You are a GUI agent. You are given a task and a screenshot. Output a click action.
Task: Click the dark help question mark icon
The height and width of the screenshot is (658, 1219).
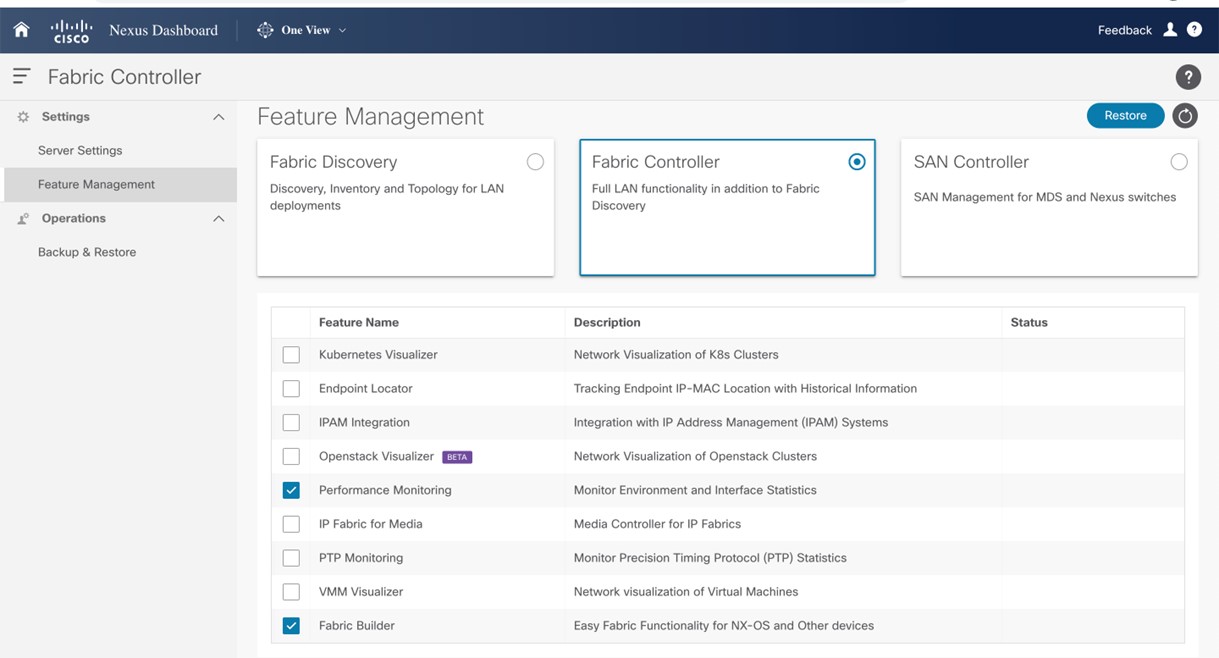[1187, 77]
